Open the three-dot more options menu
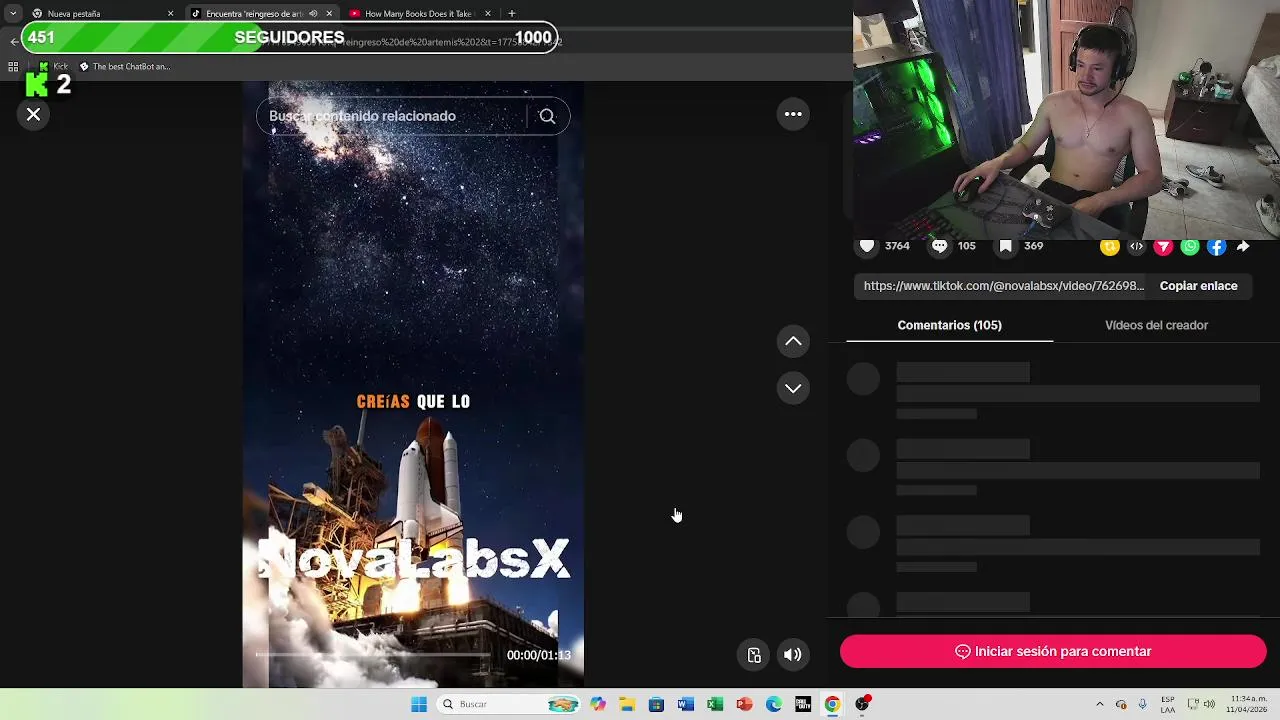The height and width of the screenshot is (720, 1280). point(793,114)
